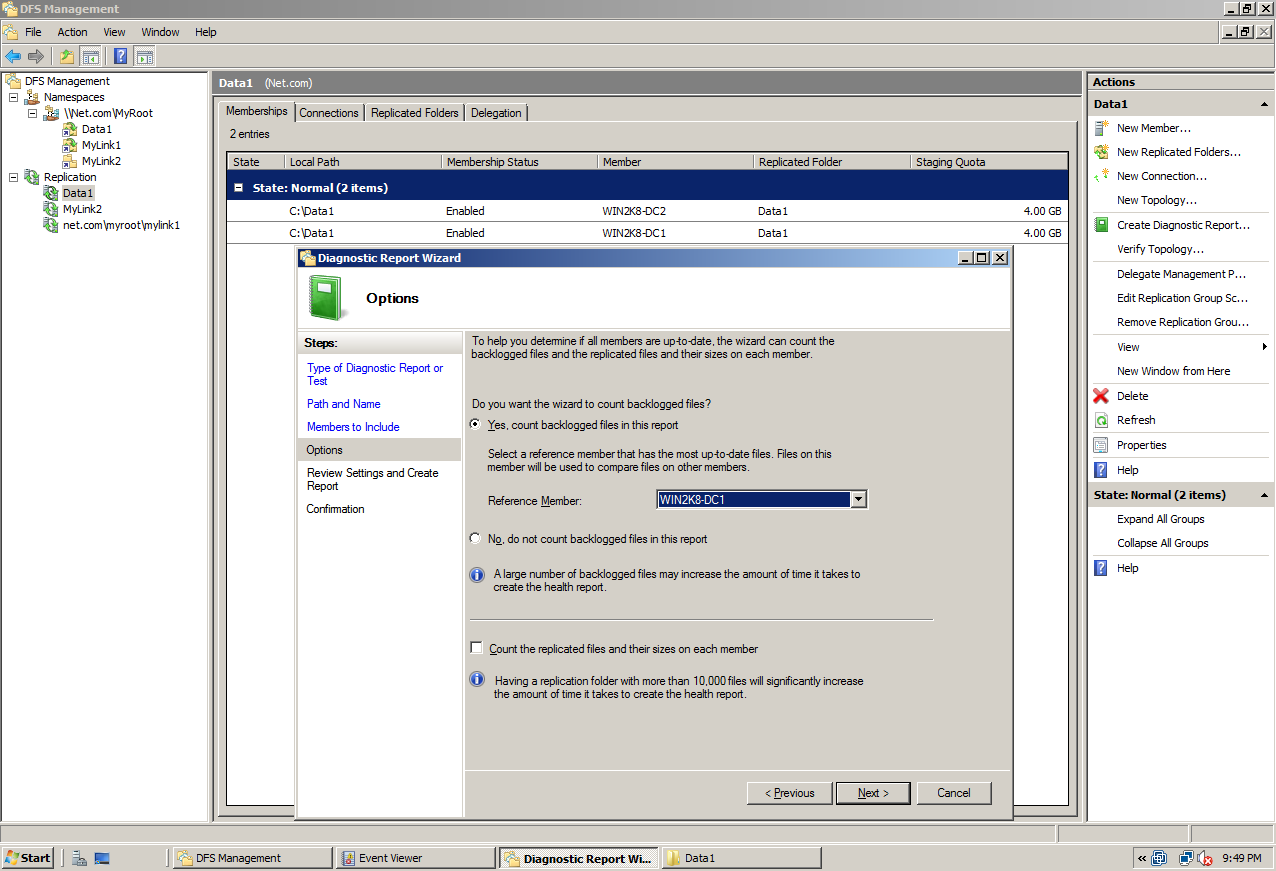
Task: Select No, do not count backlogged files
Action: 476,539
